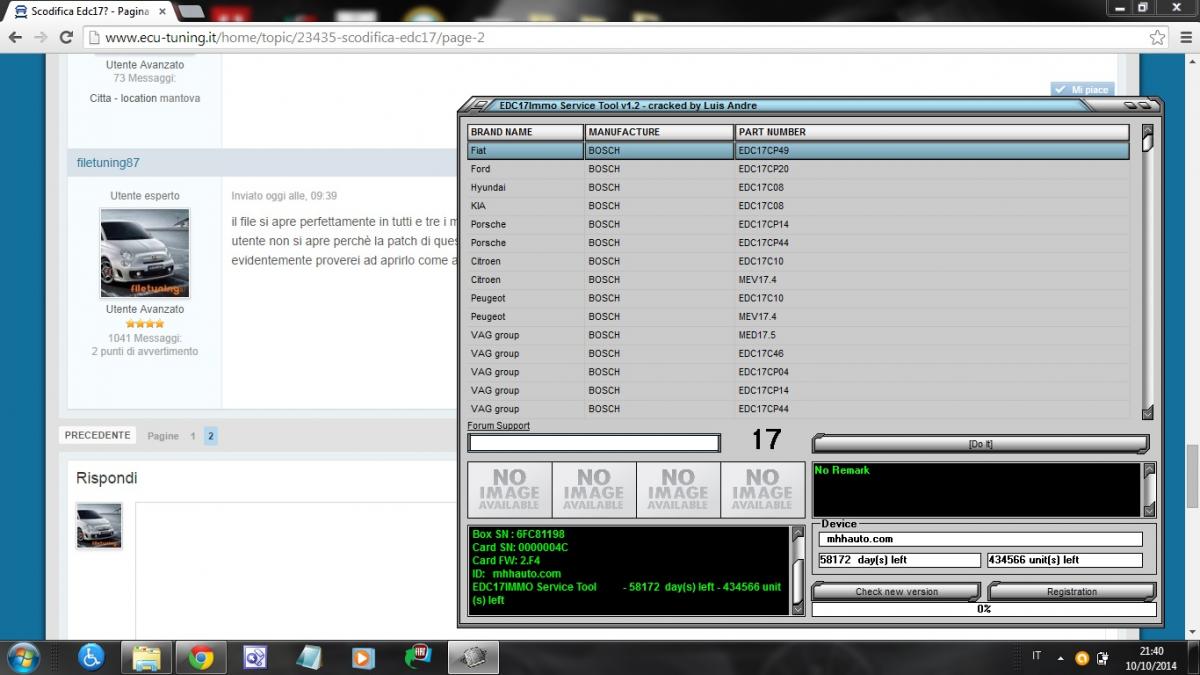Screen dimensions: 1200x675
Task: Sort by MANUFACTURE column header
Action: [x=659, y=132]
